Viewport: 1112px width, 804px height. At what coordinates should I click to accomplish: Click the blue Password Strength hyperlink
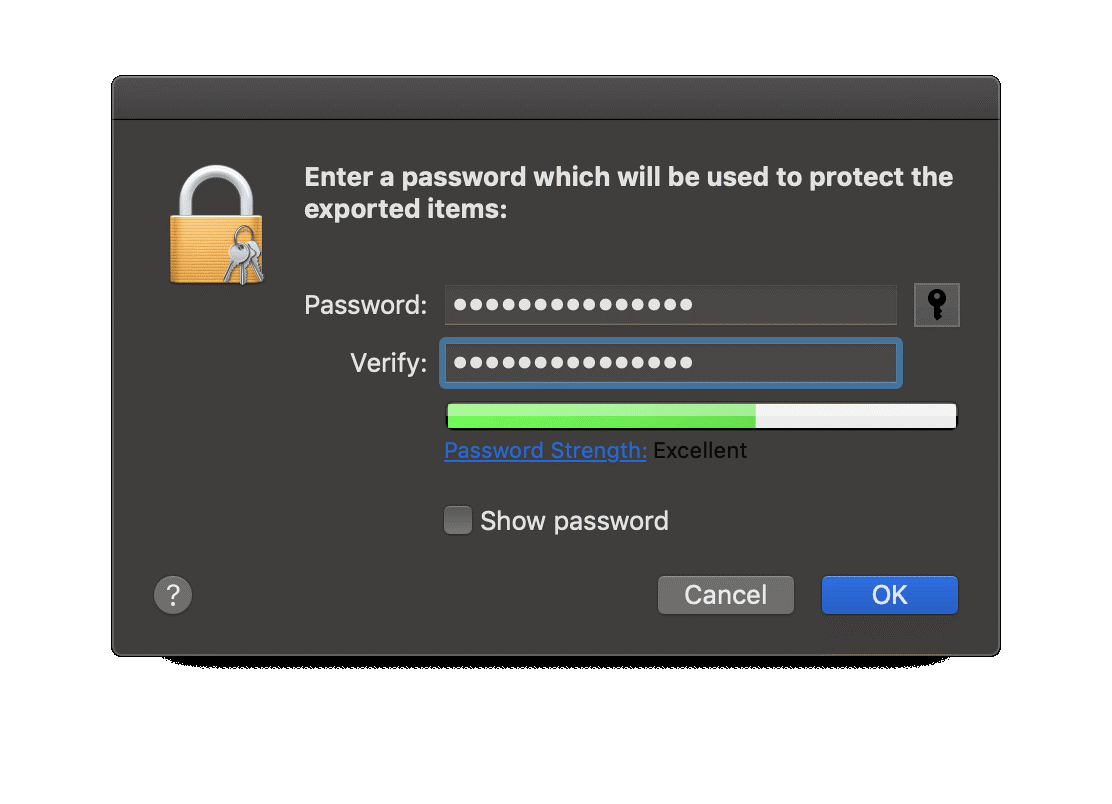[x=545, y=450]
